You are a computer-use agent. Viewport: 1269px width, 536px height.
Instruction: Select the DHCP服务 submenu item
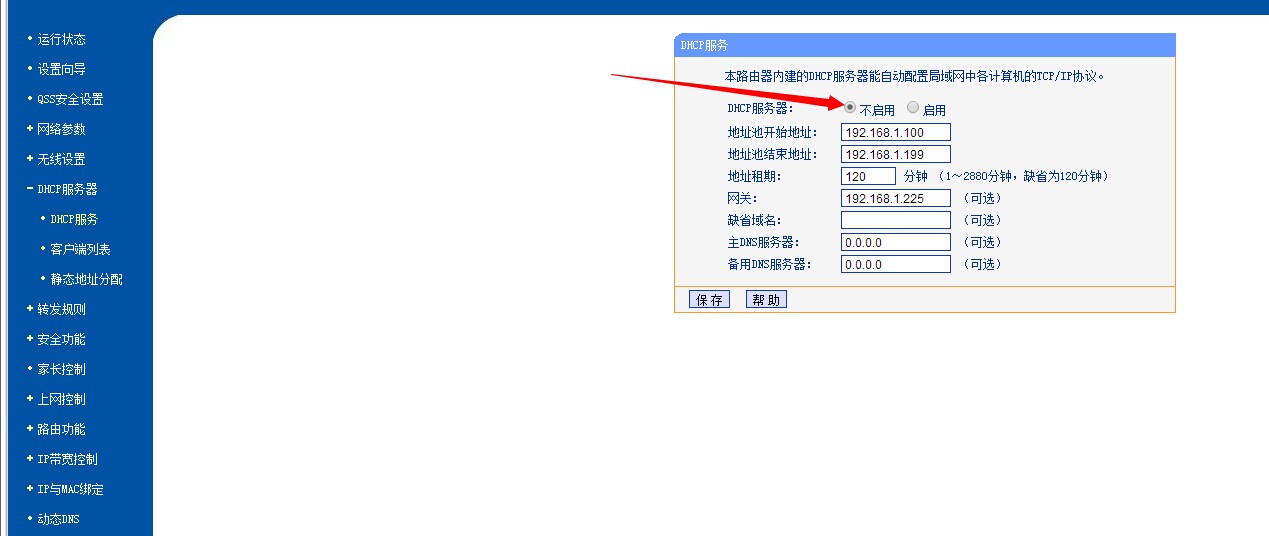click(x=74, y=219)
